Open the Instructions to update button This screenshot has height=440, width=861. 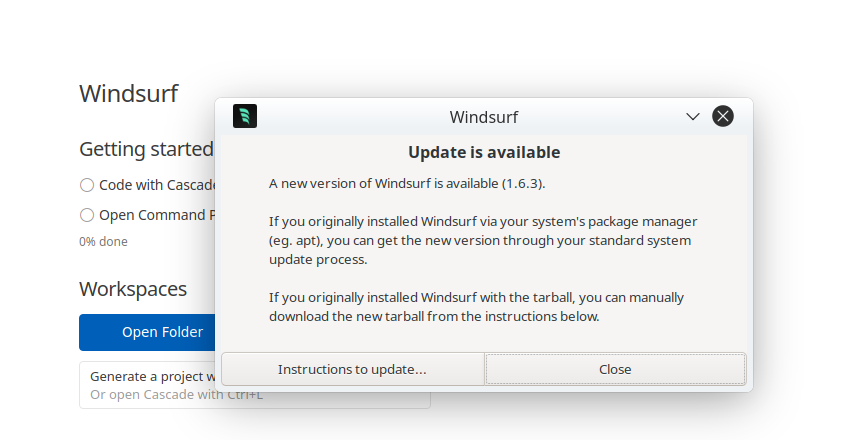[352, 369]
